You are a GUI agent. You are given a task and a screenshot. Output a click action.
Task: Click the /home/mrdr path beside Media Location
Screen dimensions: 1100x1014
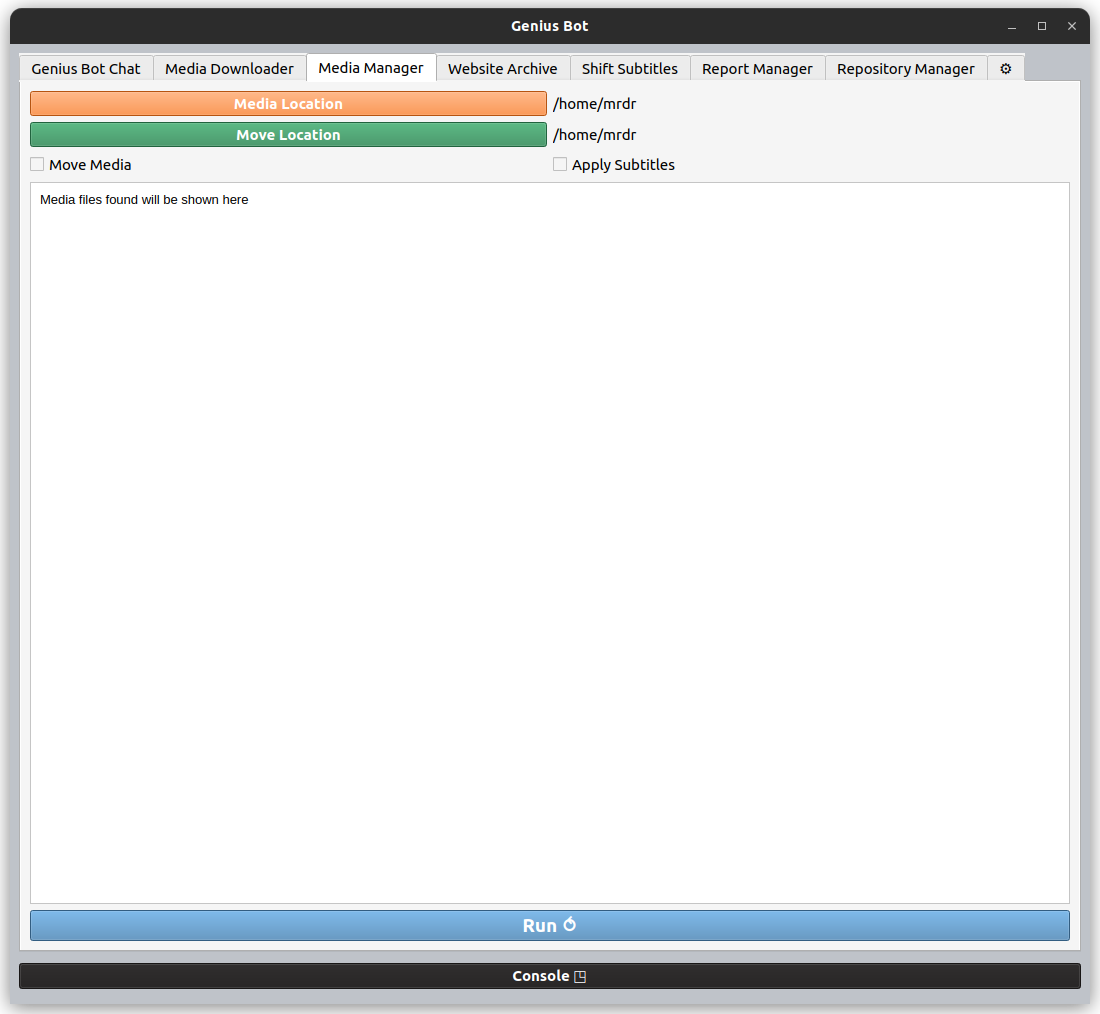click(x=594, y=104)
